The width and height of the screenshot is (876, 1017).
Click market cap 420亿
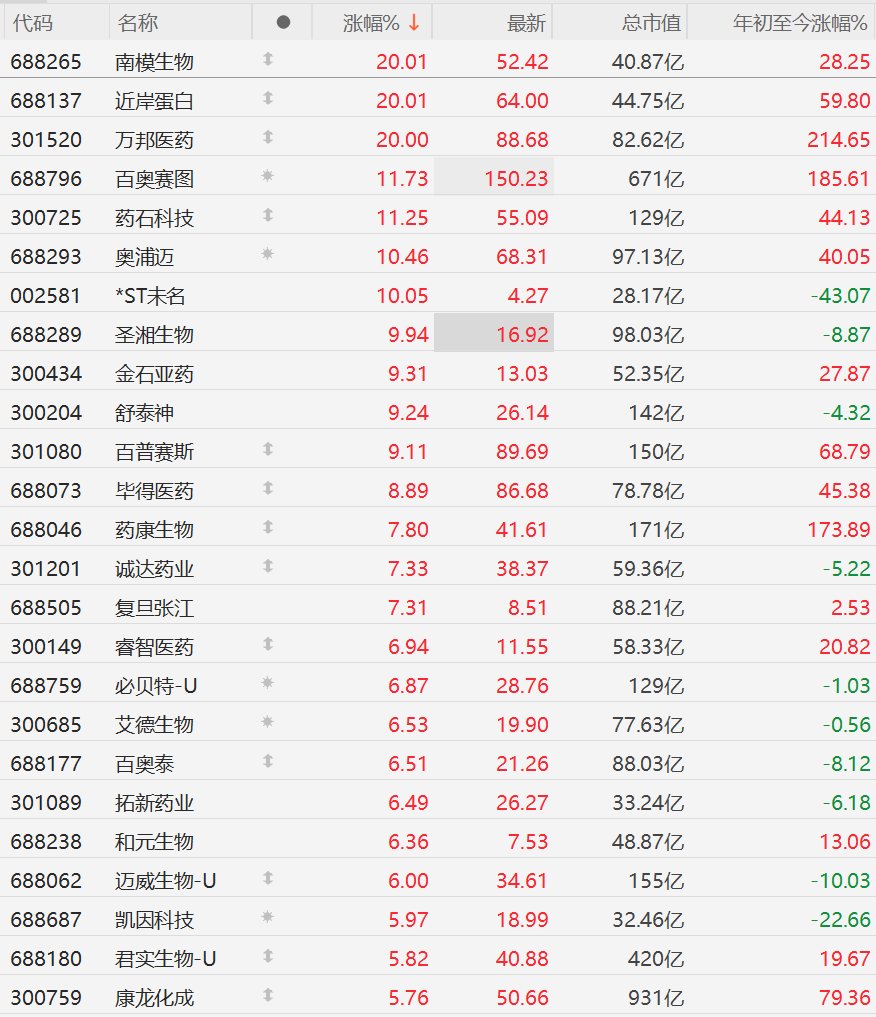pos(656,959)
